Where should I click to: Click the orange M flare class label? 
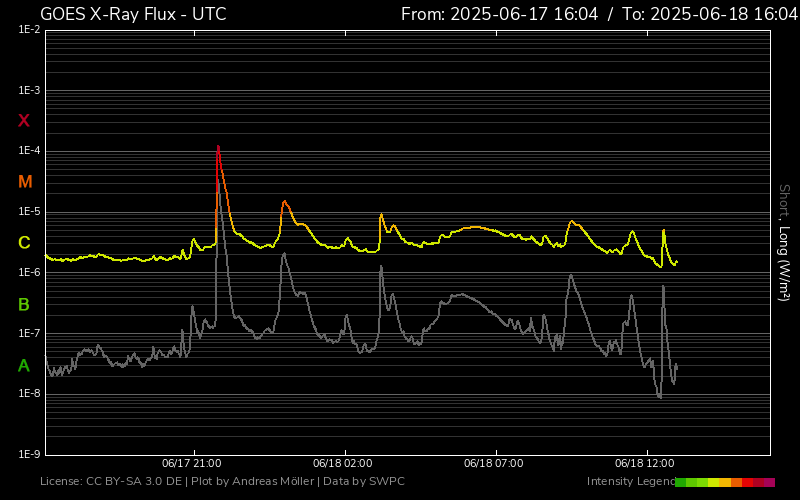click(x=25, y=182)
